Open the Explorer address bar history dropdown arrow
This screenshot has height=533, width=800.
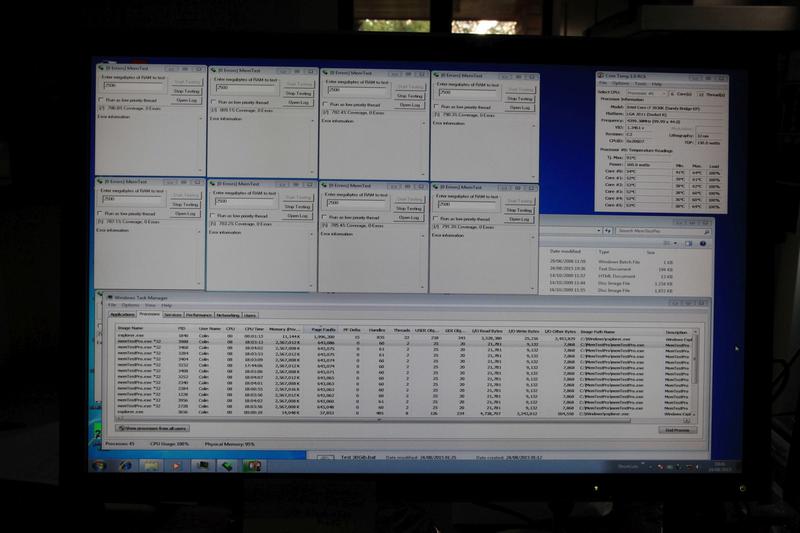[x=598, y=231]
